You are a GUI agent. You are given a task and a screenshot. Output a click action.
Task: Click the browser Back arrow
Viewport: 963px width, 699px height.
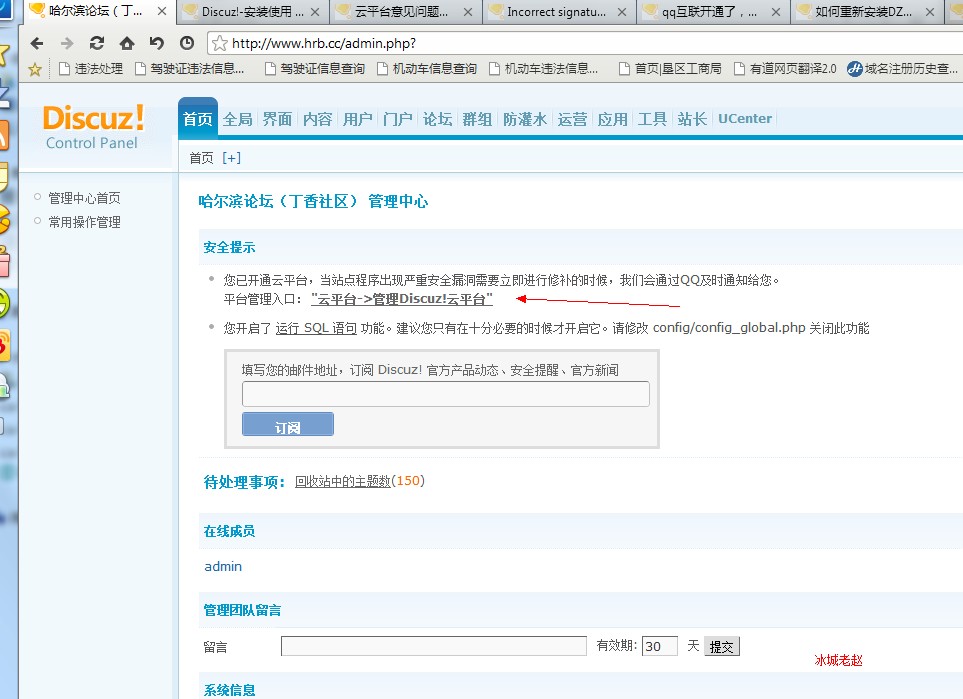point(37,43)
